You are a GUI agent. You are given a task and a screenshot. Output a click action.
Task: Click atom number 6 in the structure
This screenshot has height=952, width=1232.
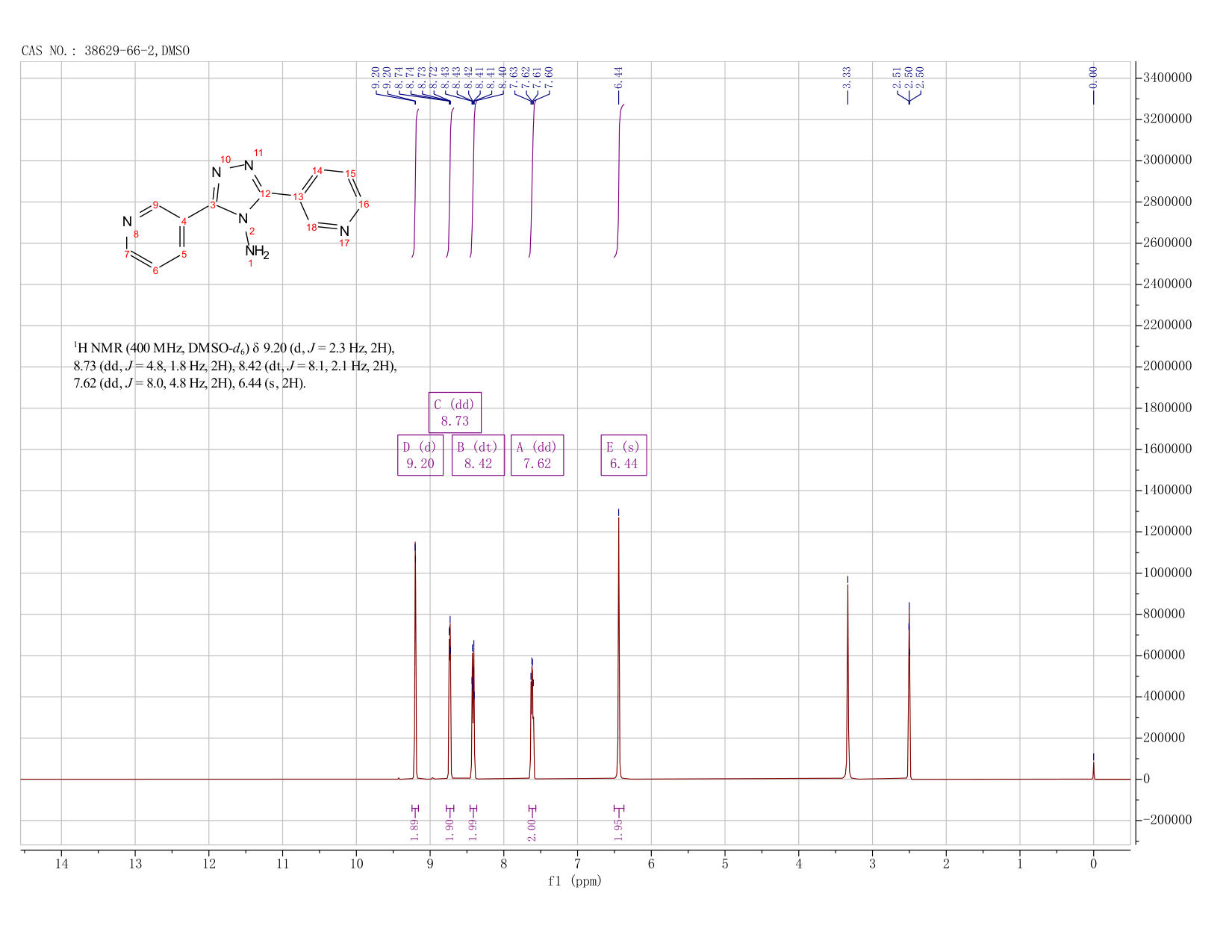[x=155, y=270]
